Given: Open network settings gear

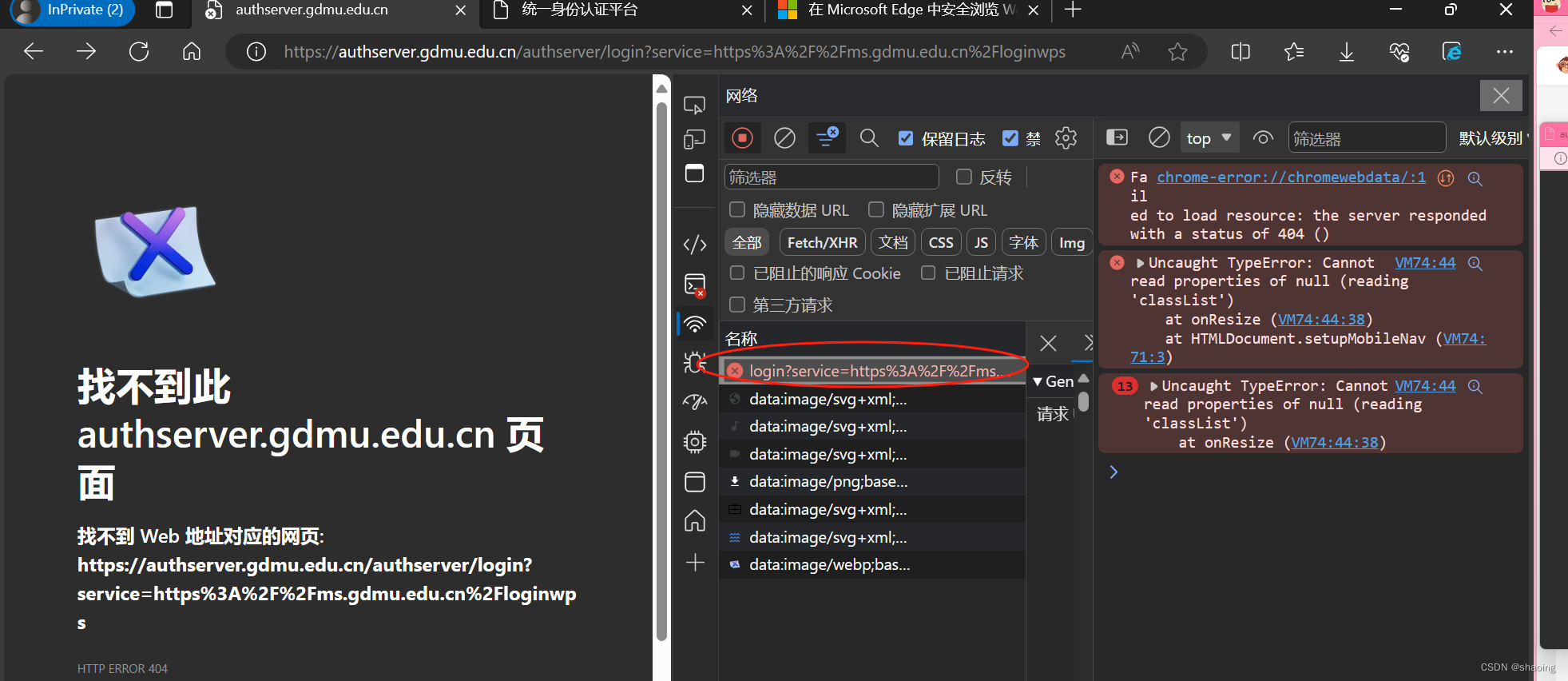Looking at the screenshot, I should click(x=1066, y=138).
